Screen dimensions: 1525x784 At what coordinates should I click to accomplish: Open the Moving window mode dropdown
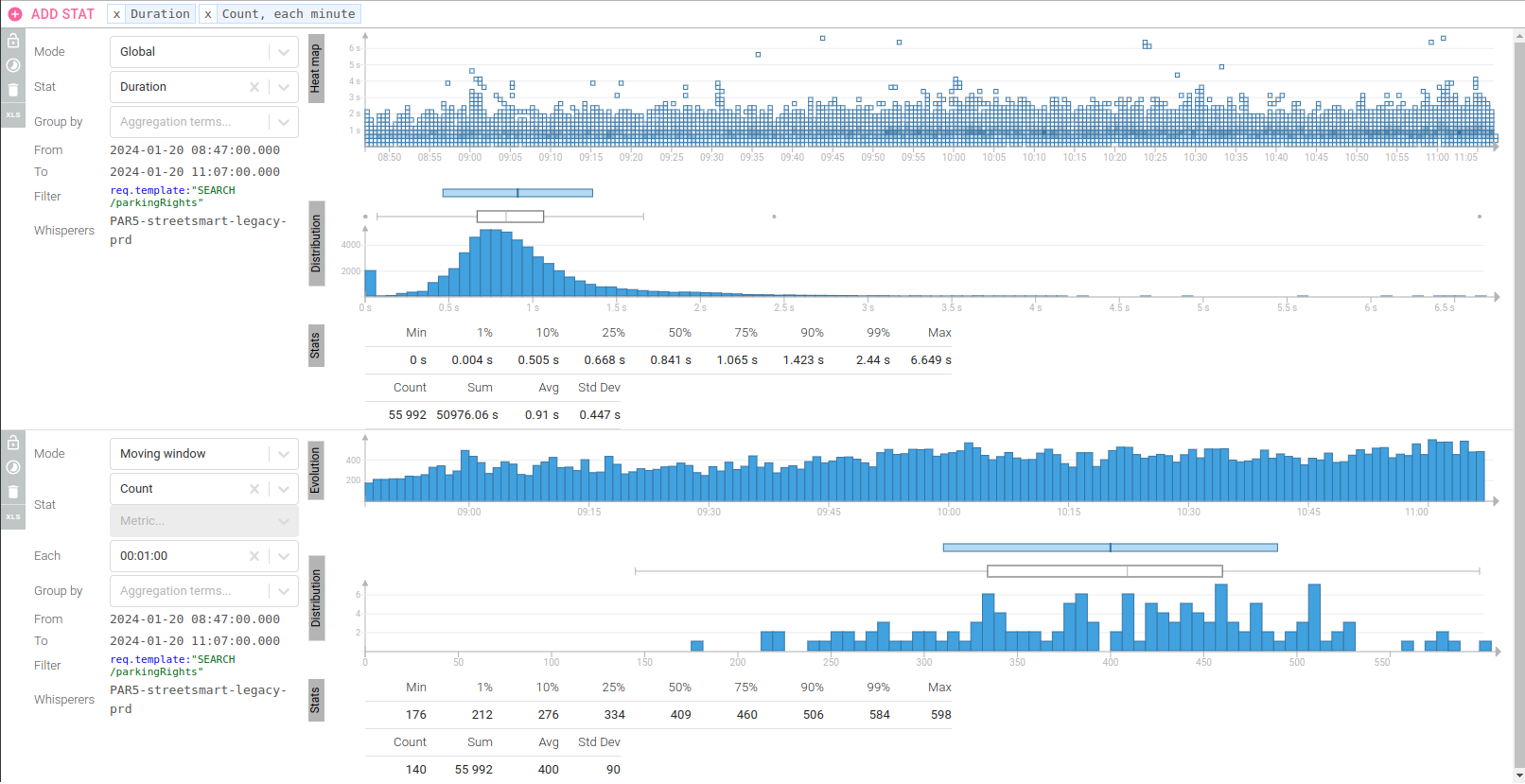[204, 454]
